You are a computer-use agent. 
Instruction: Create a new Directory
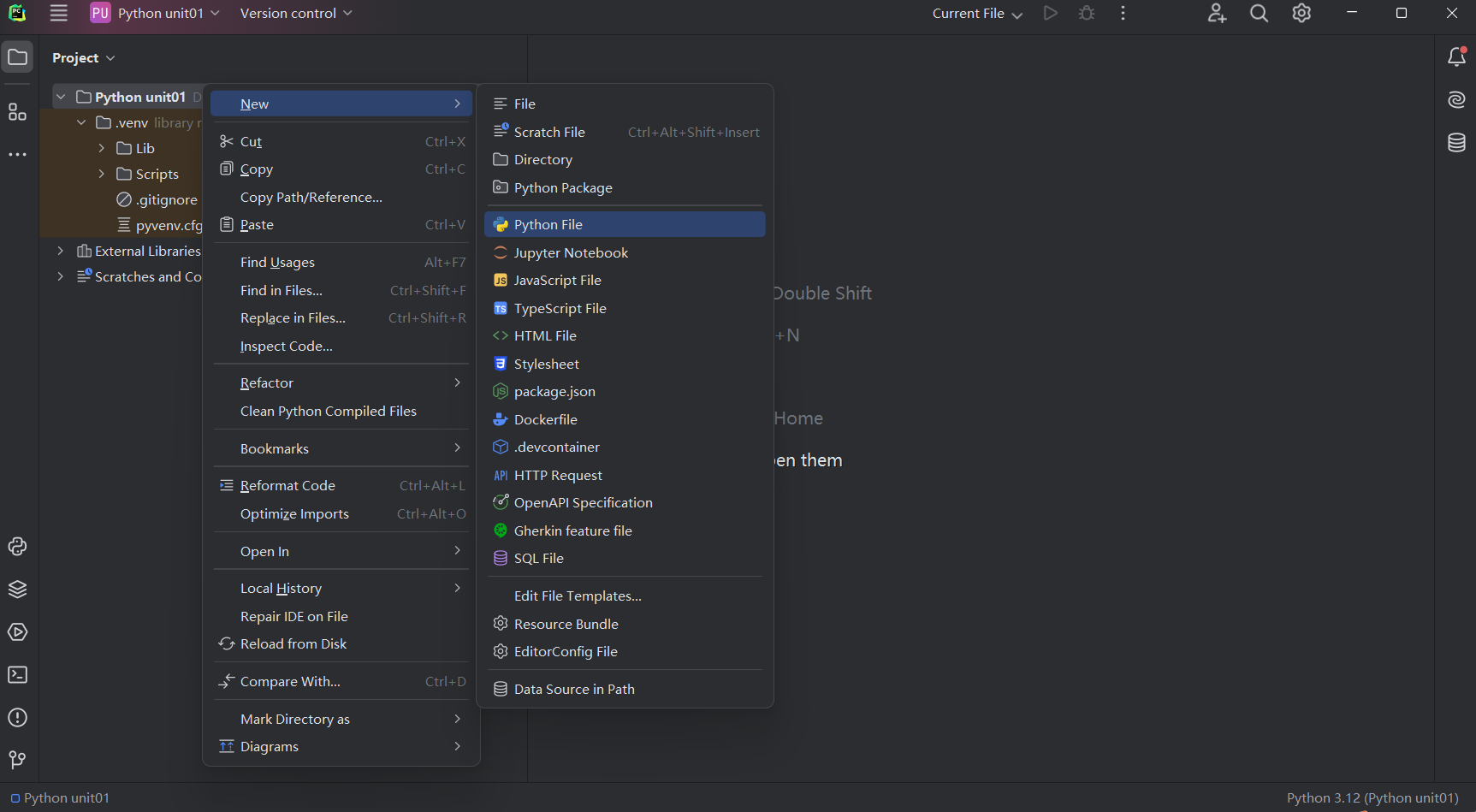[625, 160]
